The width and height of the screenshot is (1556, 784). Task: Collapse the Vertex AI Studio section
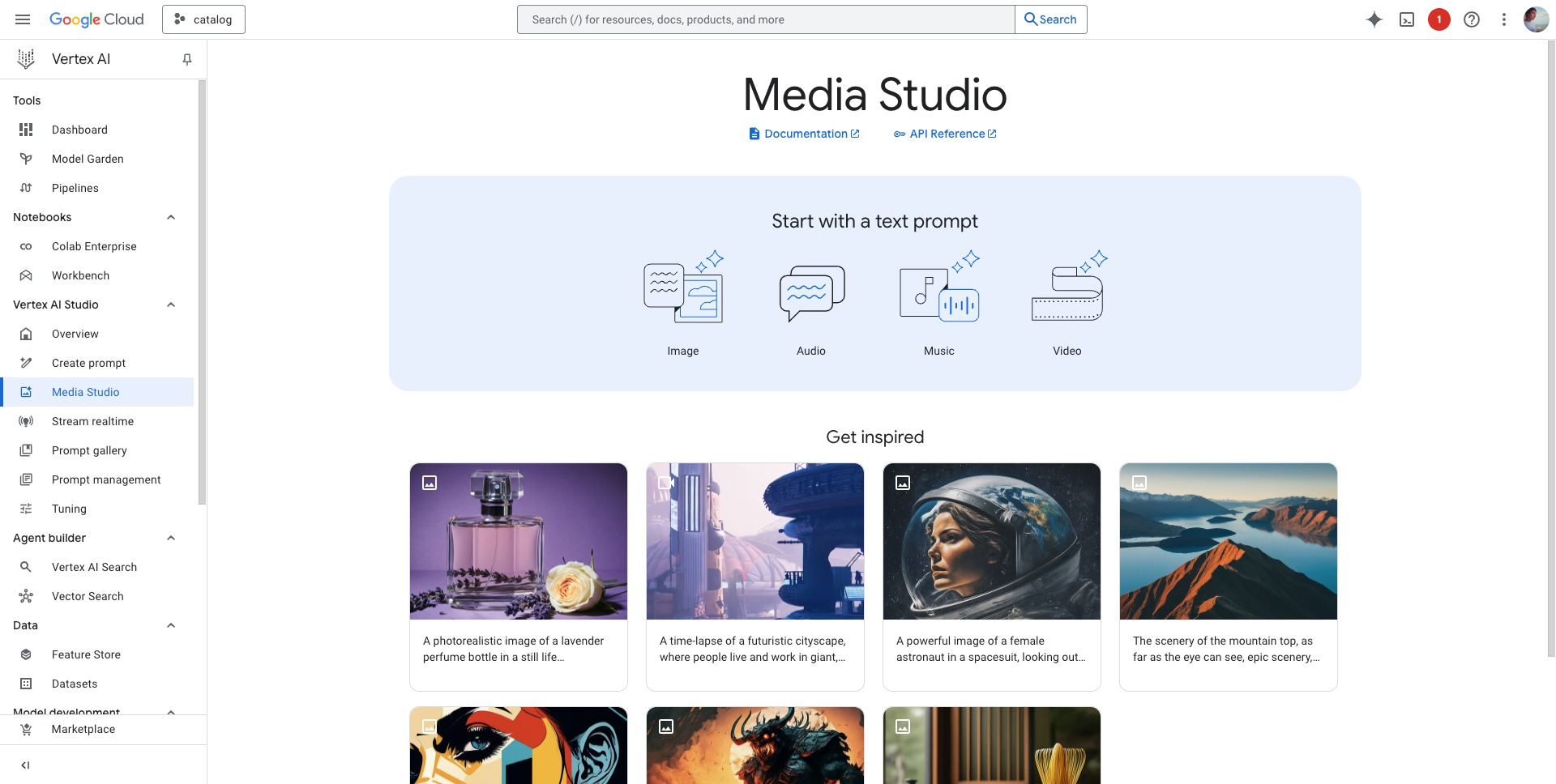click(171, 305)
